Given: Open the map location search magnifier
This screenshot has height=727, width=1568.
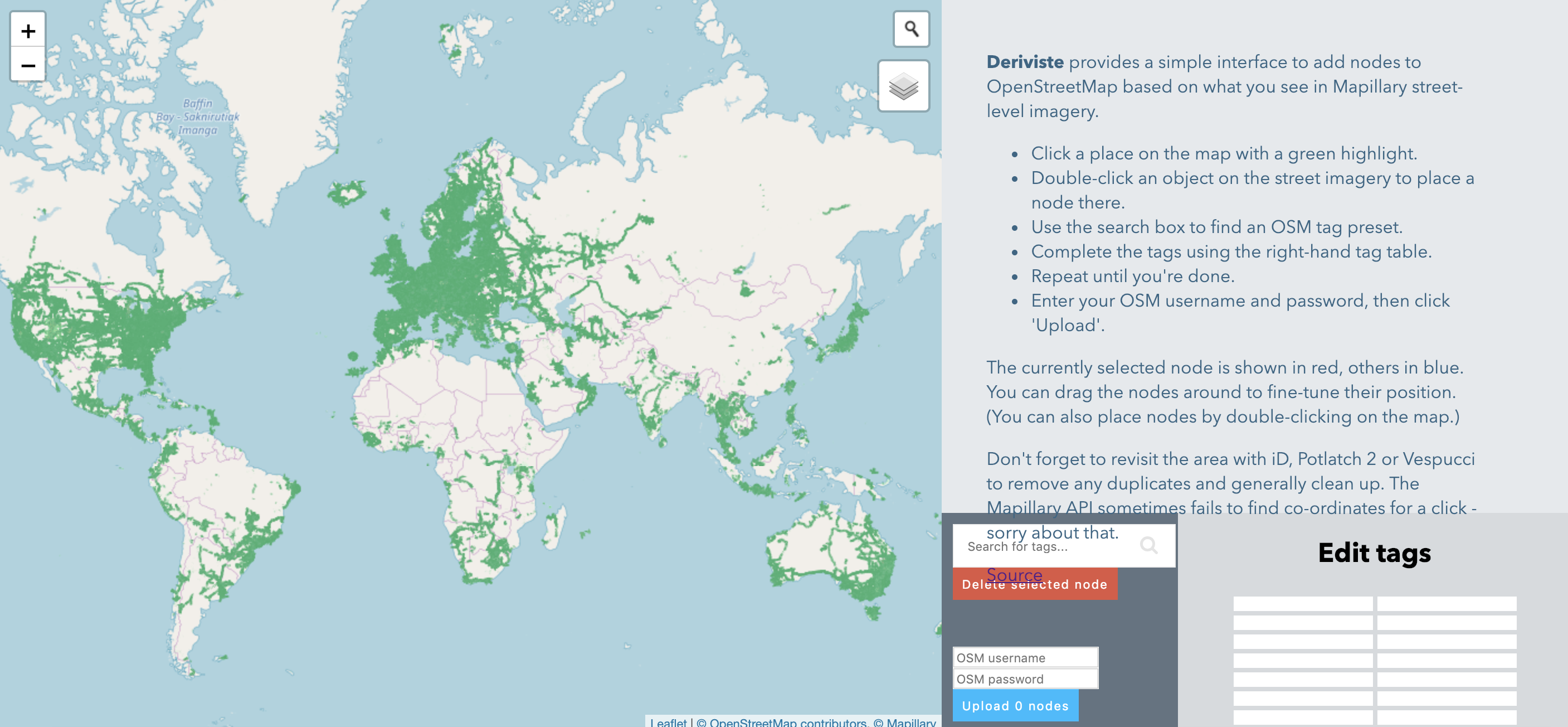Looking at the screenshot, I should (x=910, y=28).
